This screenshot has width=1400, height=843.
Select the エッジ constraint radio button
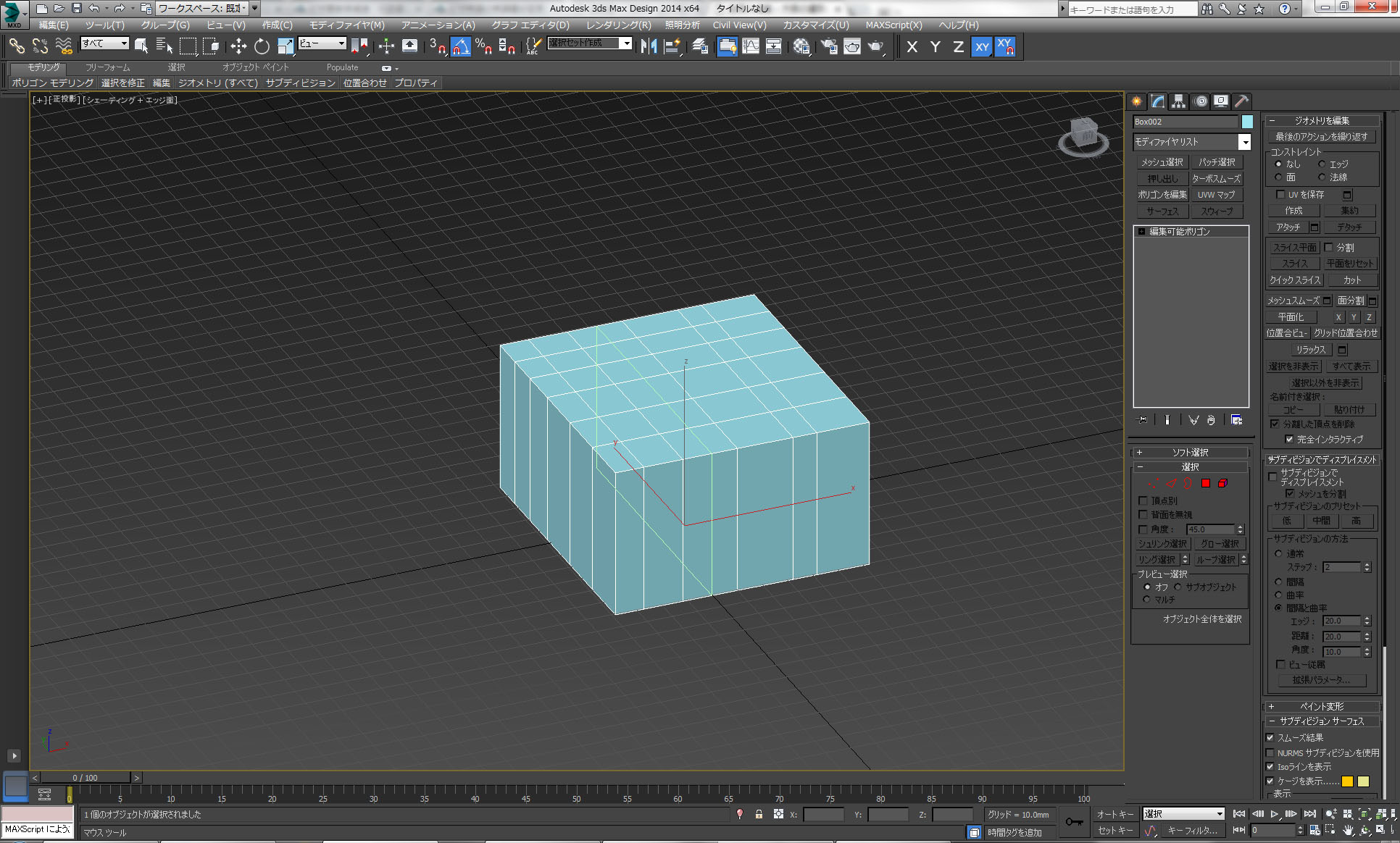coord(1322,164)
